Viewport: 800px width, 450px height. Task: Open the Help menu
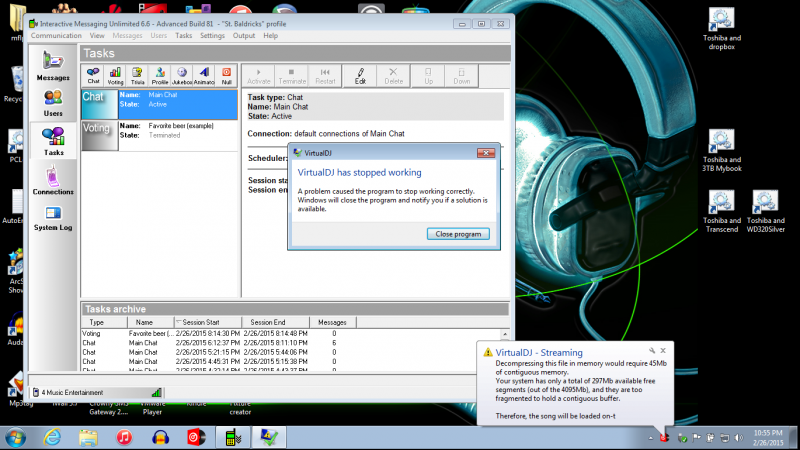pos(270,36)
